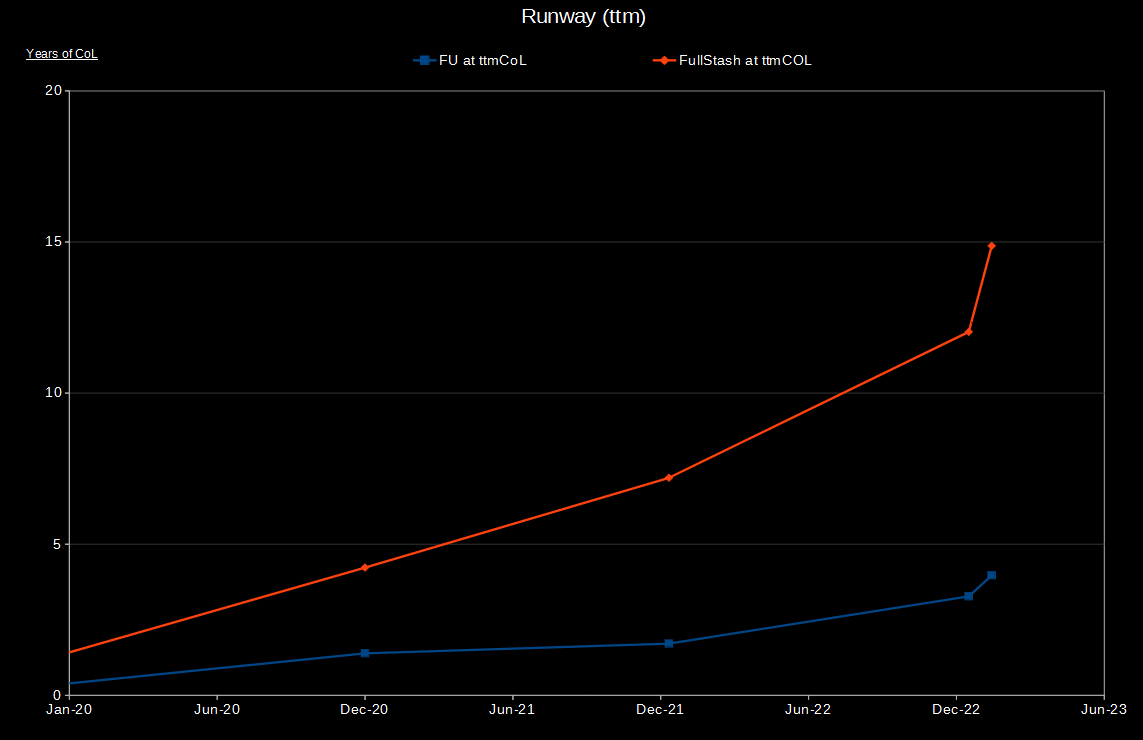Click the y-axis label 10
This screenshot has height=740, width=1143.
[x=53, y=393]
